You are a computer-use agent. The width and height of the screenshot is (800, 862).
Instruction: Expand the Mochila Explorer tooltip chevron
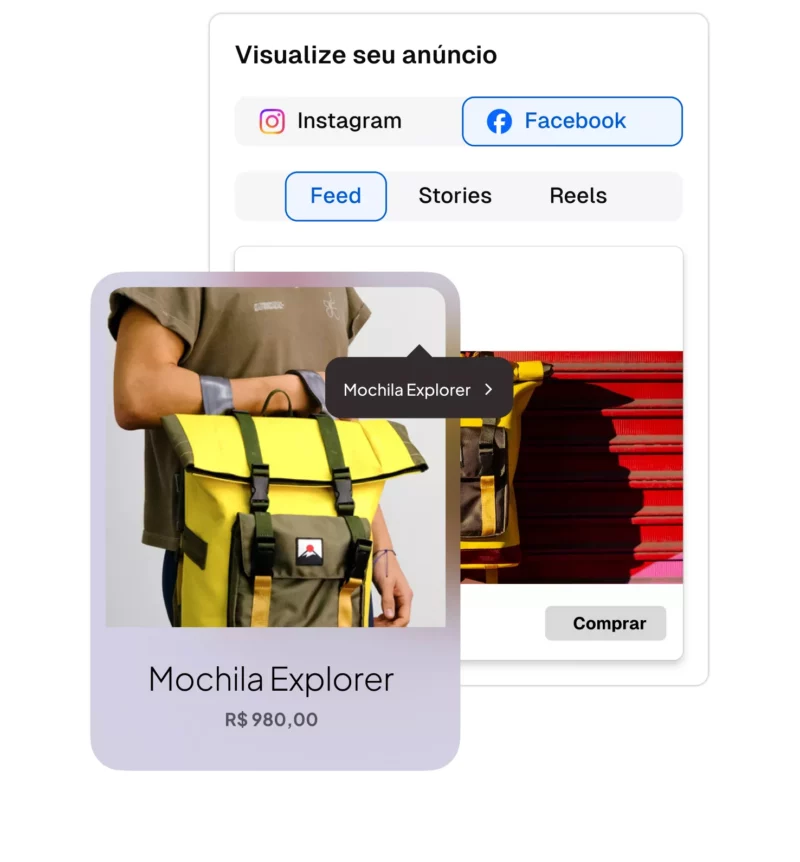click(488, 389)
